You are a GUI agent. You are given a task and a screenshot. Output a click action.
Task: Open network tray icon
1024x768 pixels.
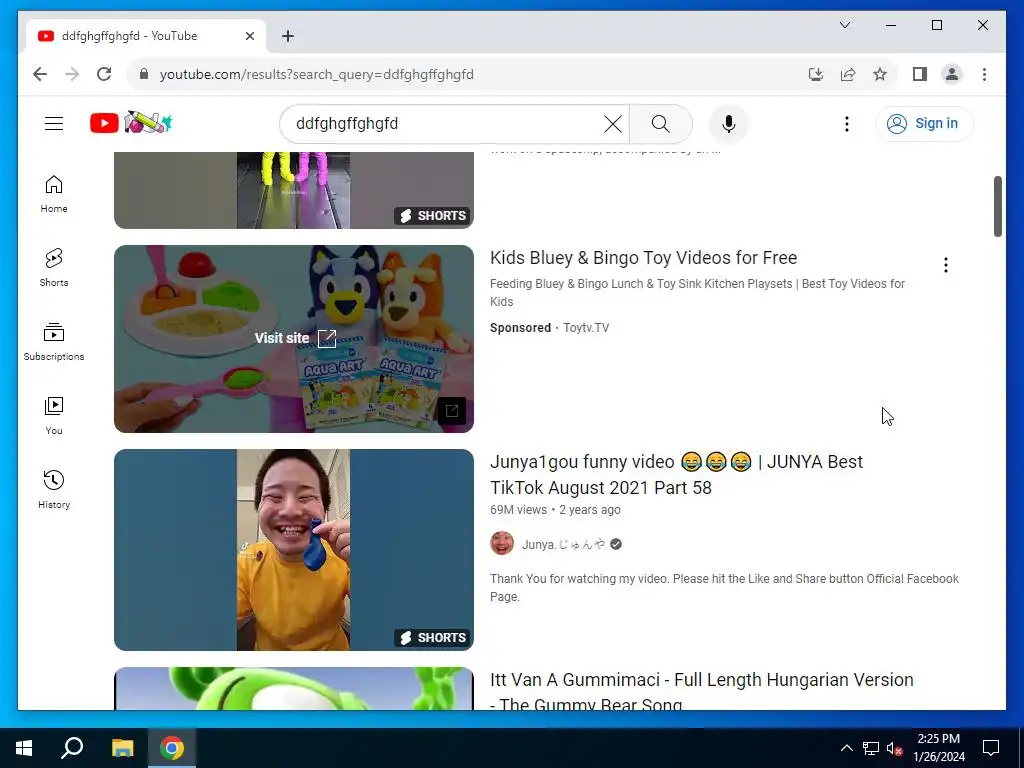[x=871, y=748]
